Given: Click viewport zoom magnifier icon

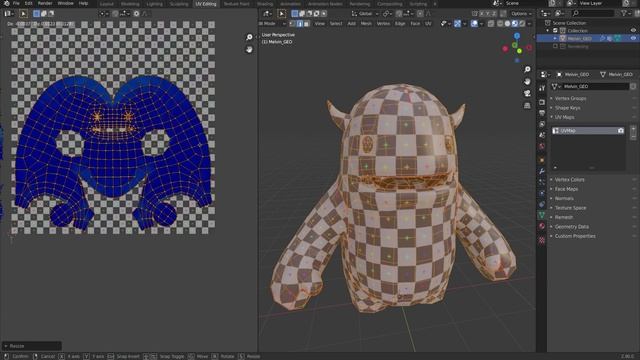Looking at the screenshot, I should coord(527,69).
